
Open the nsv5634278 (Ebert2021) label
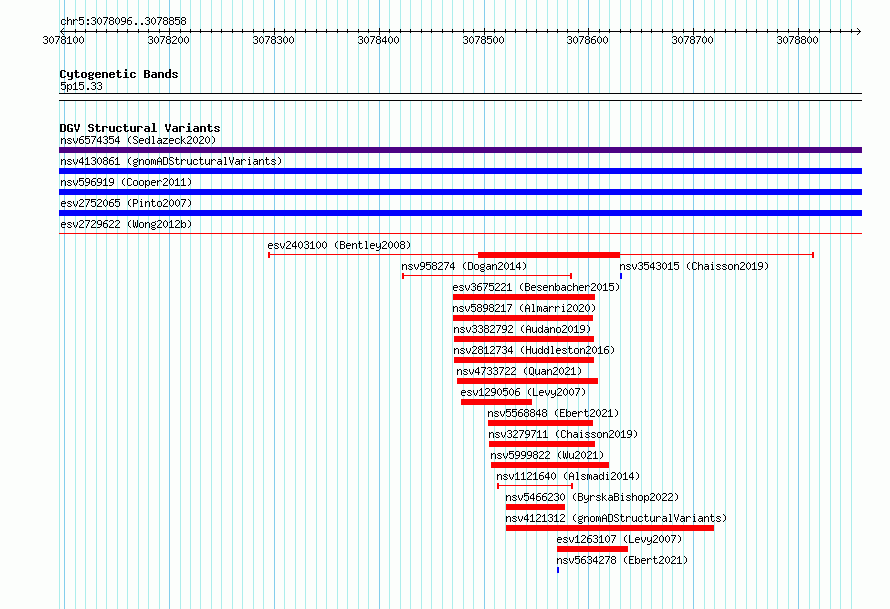click(622, 560)
